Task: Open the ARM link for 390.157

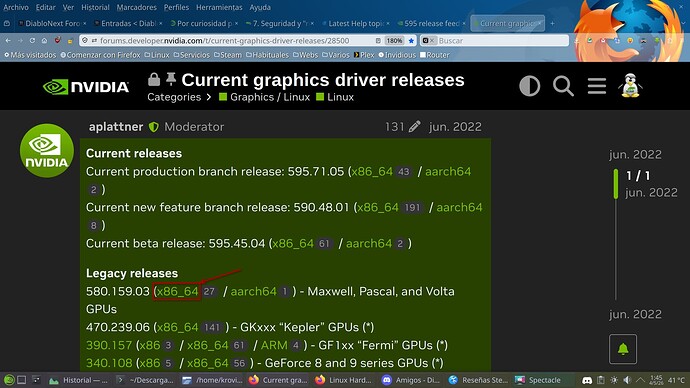Action: pyautogui.click(x=274, y=345)
